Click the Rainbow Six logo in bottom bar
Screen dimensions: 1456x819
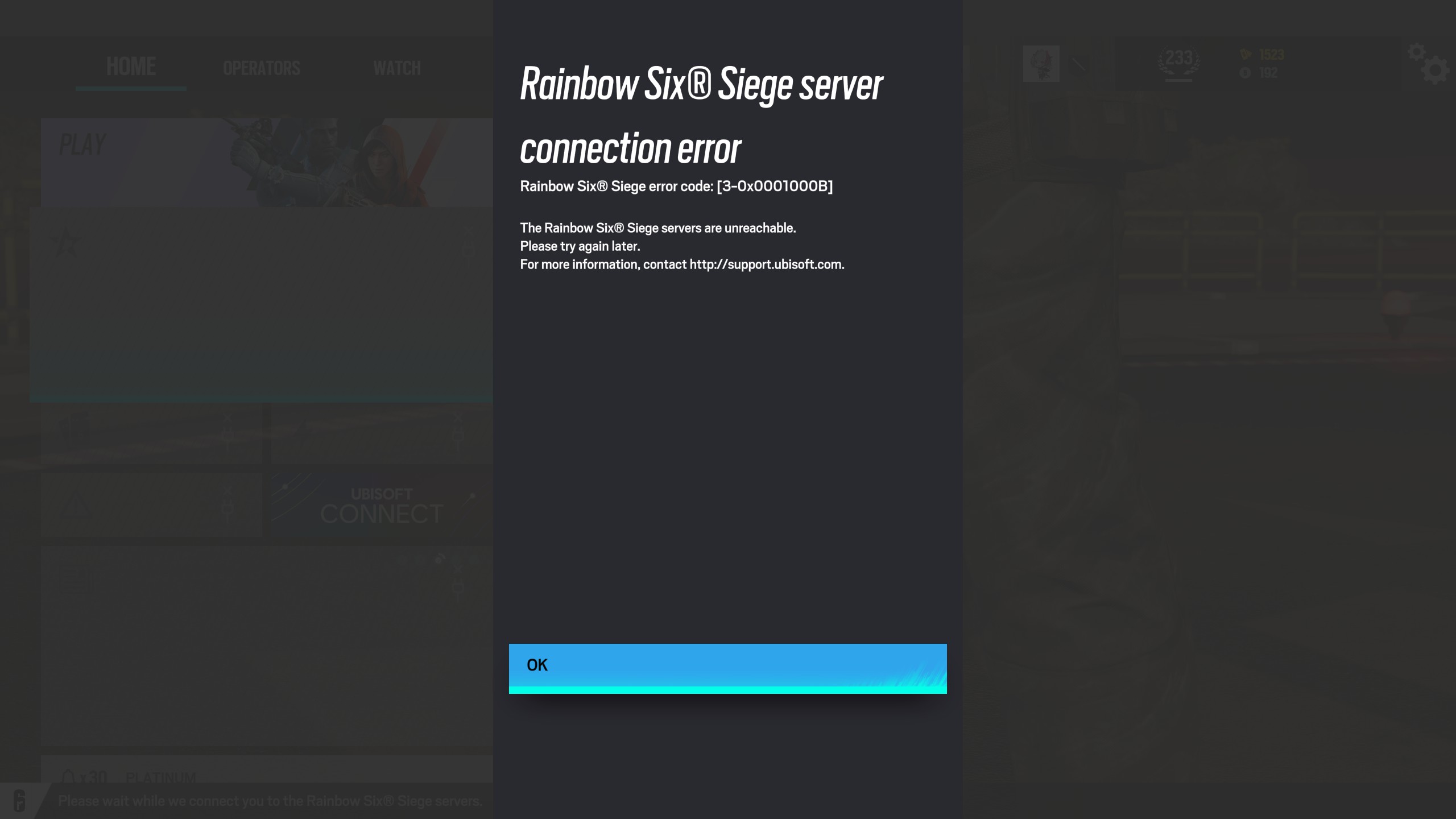(19, 800)
